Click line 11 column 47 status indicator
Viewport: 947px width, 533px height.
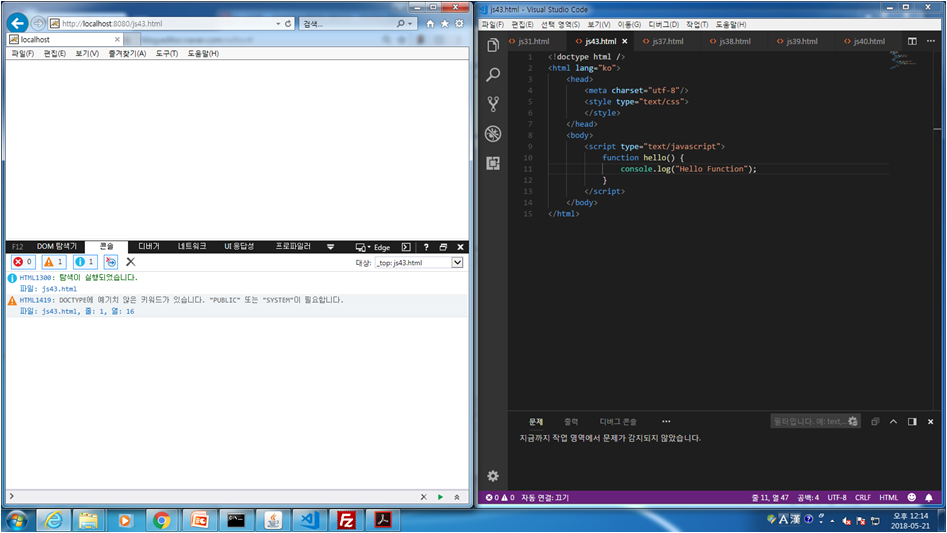tap(770, 497)
